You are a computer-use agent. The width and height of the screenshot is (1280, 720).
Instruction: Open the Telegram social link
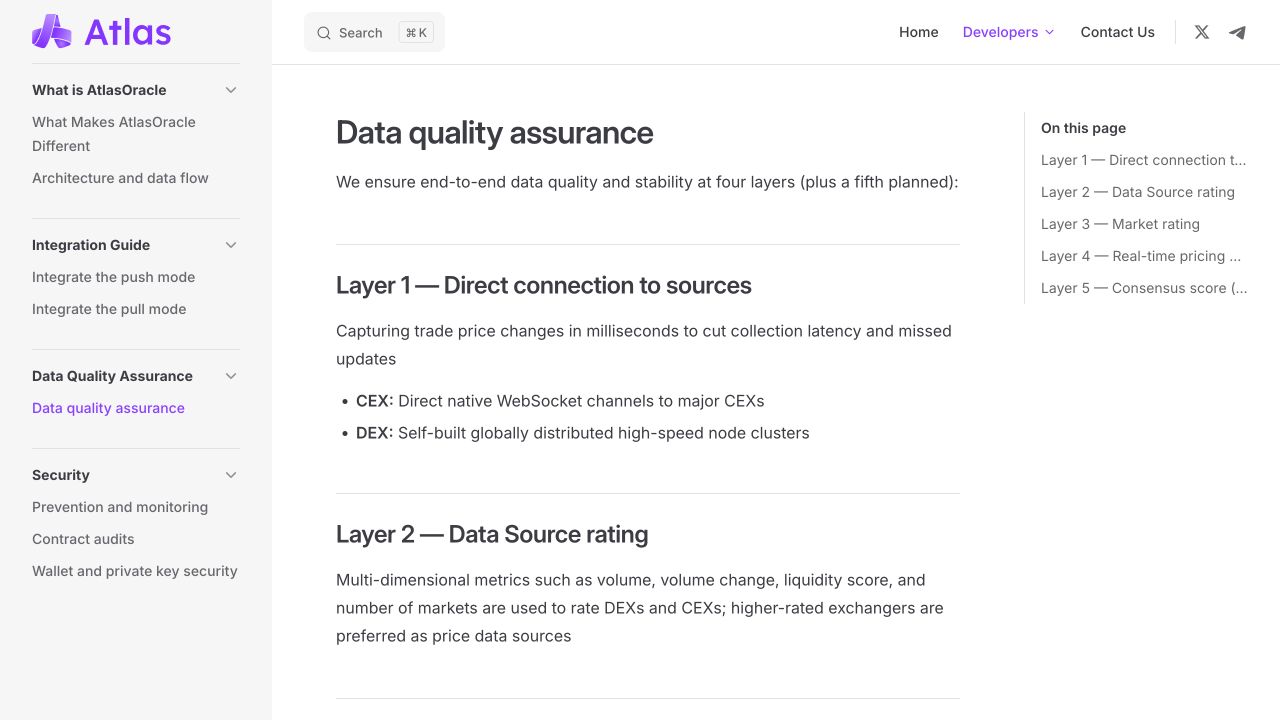point(1238,32)
